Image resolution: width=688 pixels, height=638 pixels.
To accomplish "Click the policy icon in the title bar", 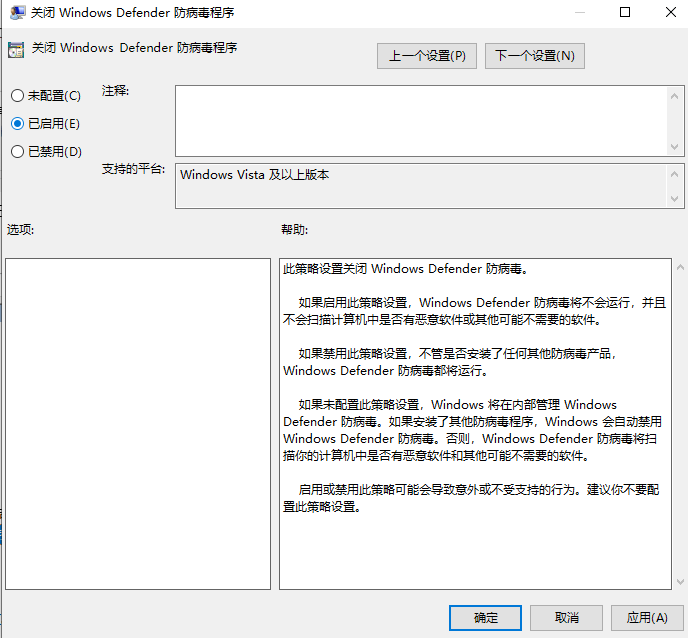I will [x=18, y=13].
